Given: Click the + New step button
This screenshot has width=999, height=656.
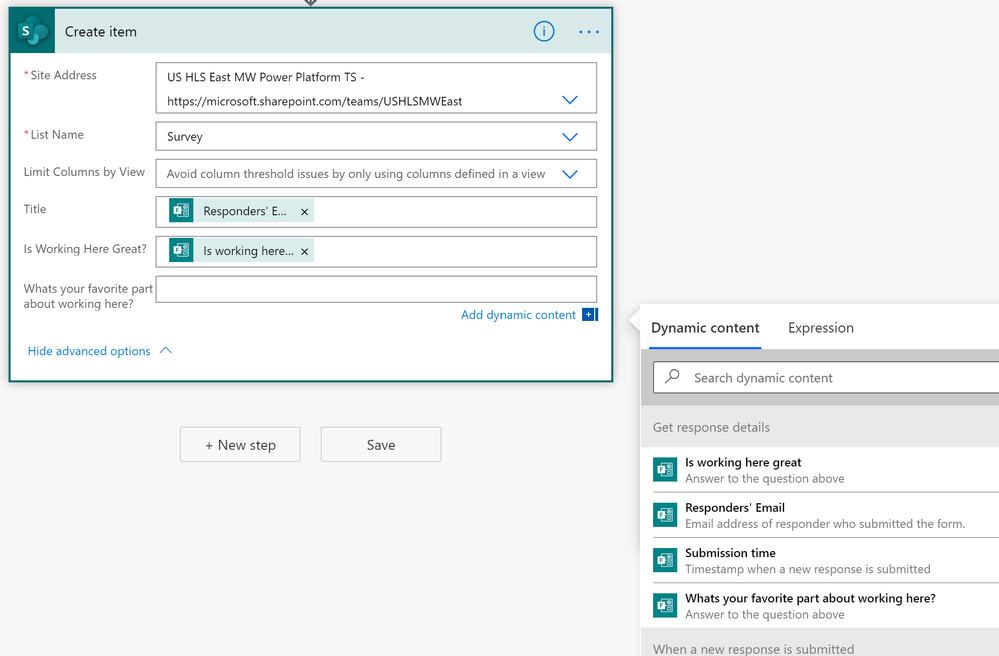Looking at the screenshot, I should tap(240, 445).
